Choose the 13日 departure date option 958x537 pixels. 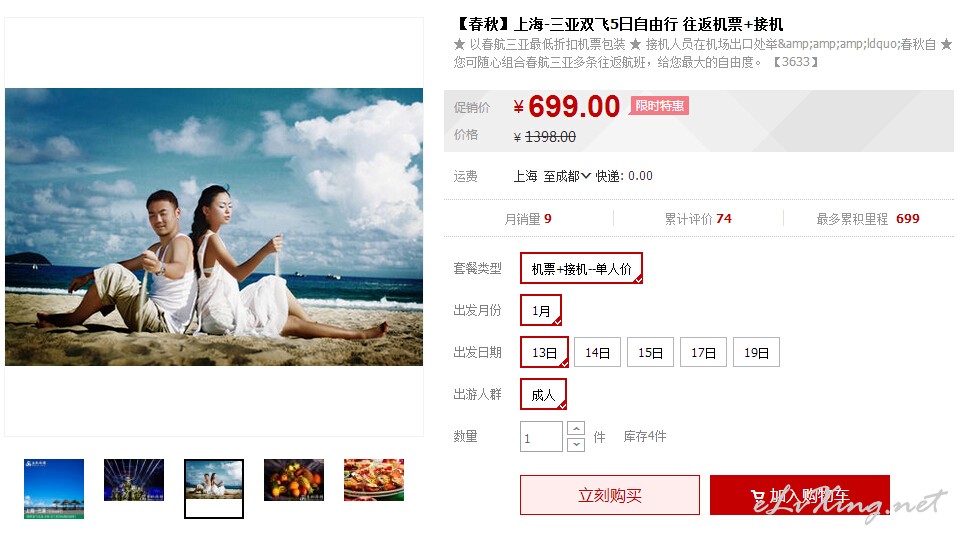(544, 353)
